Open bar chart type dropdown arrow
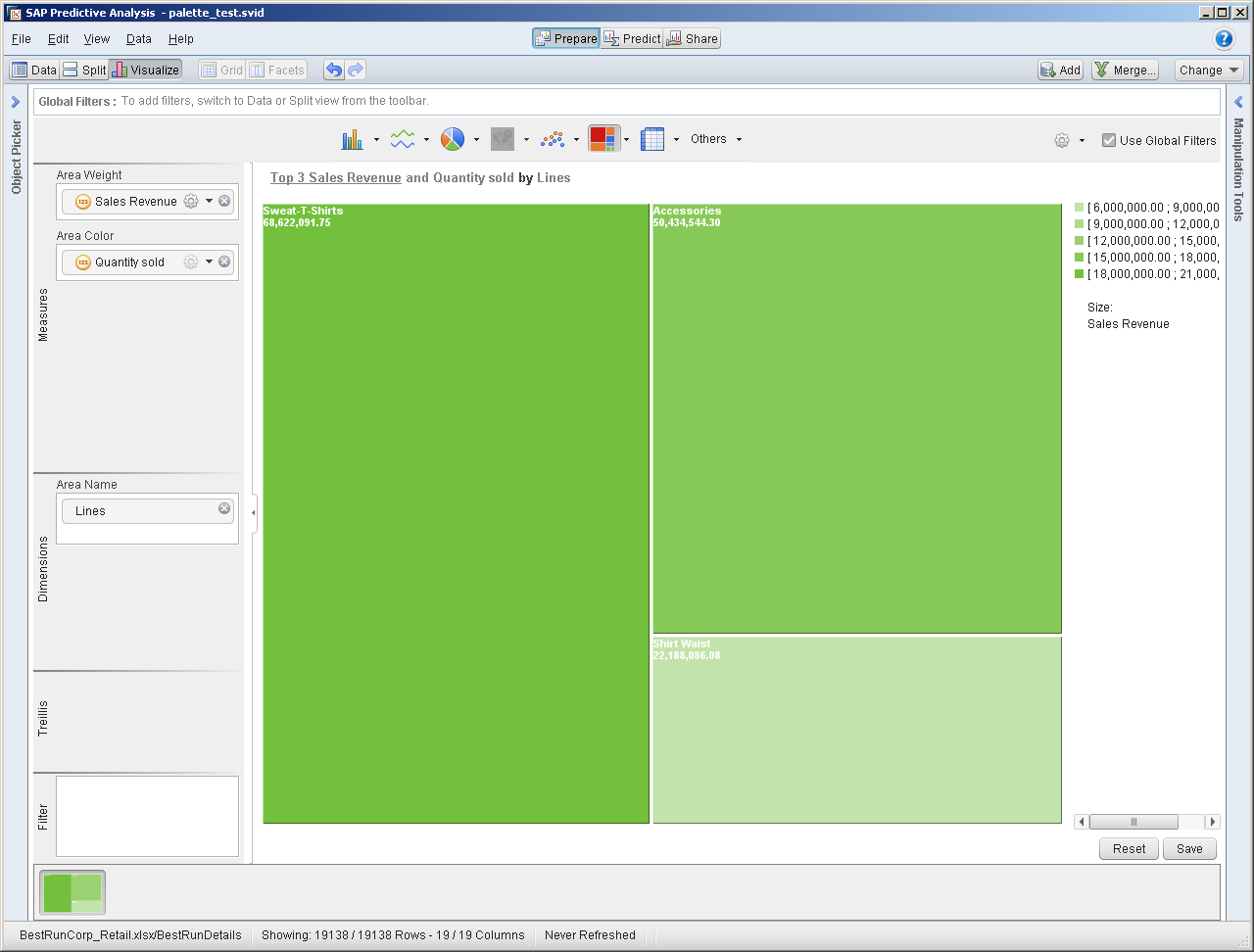 coord(376,140)
